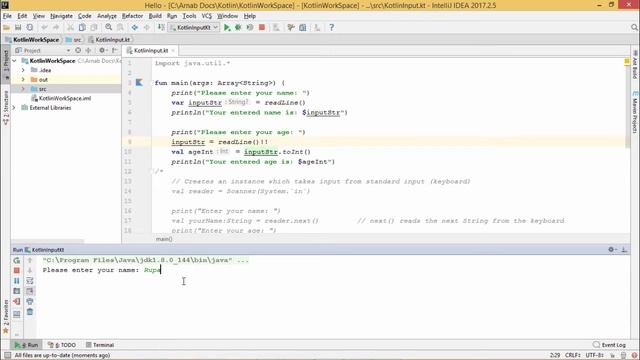The width and height of the screenshot is (640, 360).
Task: Collapse the KotlinWorkSpace project root
Action: [x=15, y=61]
